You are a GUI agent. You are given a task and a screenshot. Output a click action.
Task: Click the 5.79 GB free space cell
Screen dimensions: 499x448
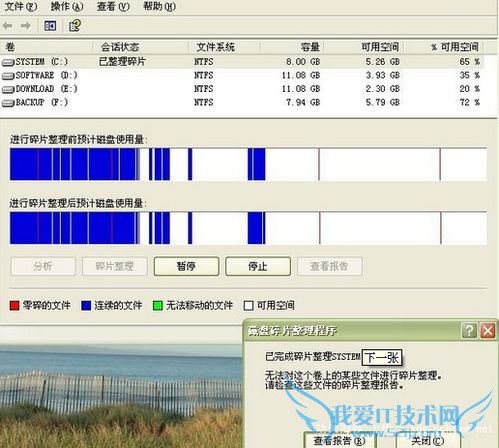pos(382,102)
